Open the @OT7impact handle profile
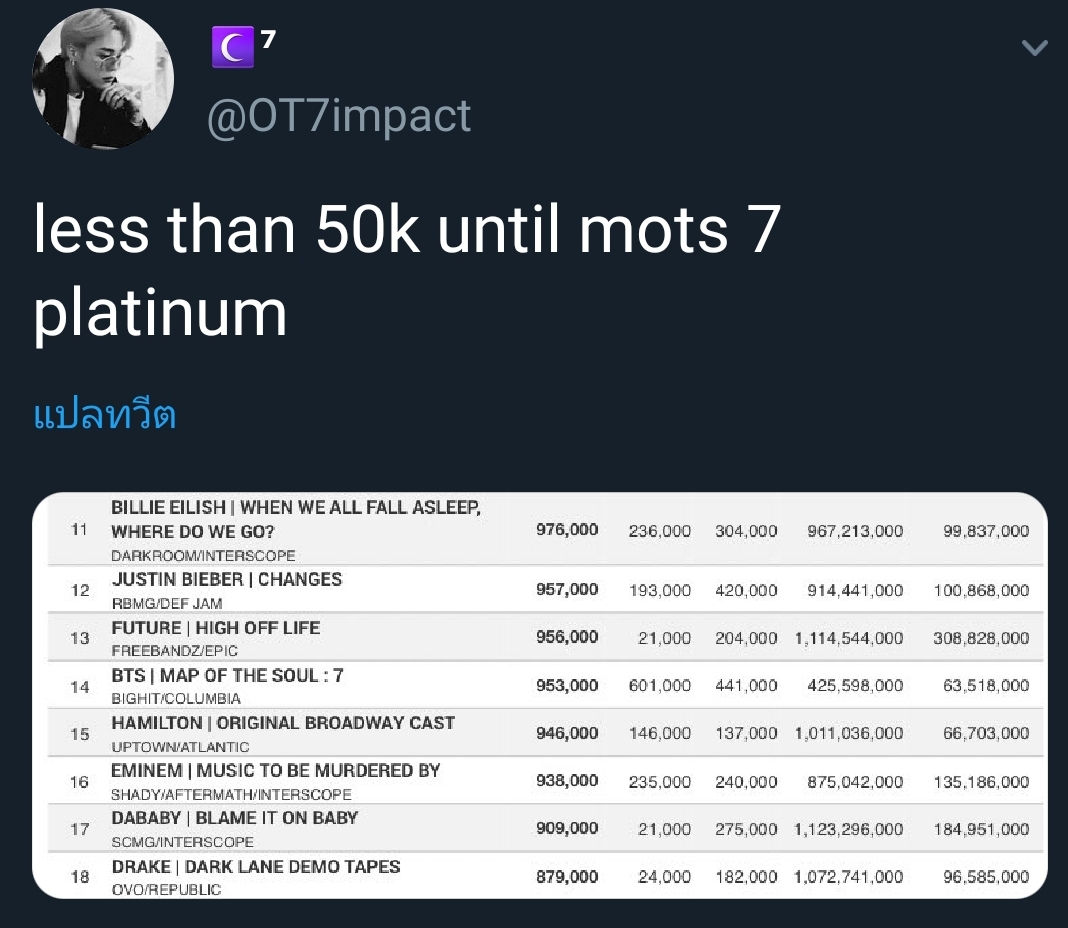 click(339, 115)
